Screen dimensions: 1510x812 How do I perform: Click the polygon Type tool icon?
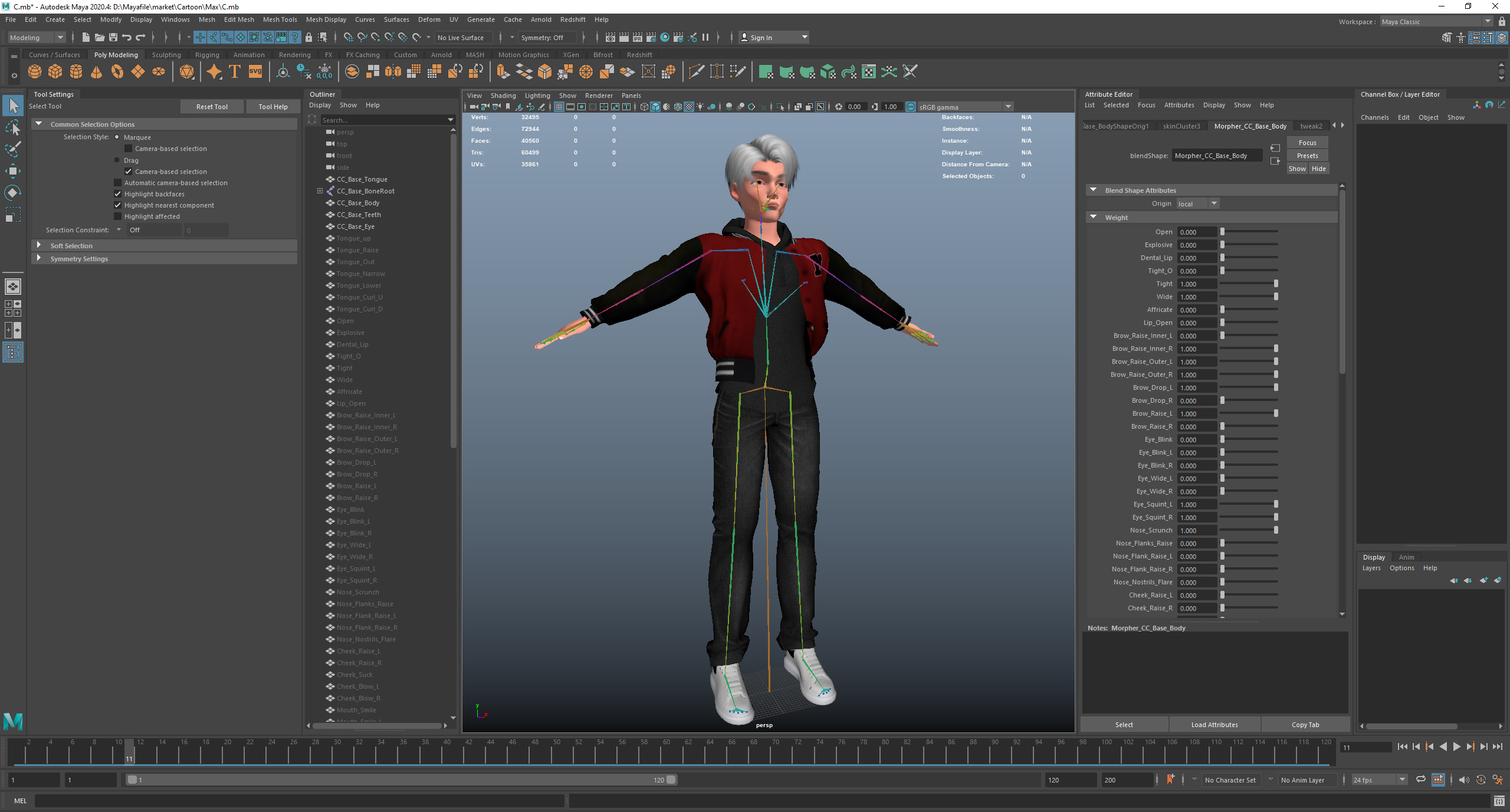point(234,72)
